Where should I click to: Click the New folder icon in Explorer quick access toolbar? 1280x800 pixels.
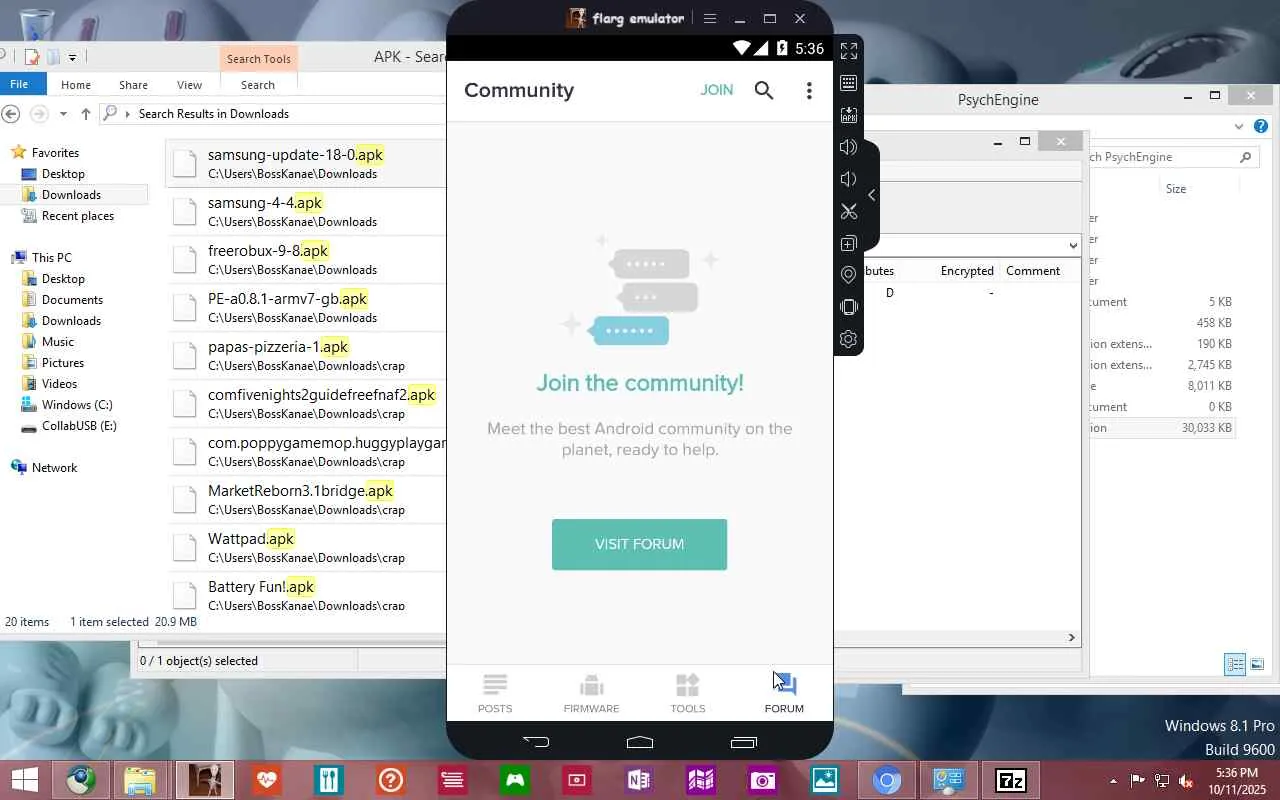pos(53,57)
